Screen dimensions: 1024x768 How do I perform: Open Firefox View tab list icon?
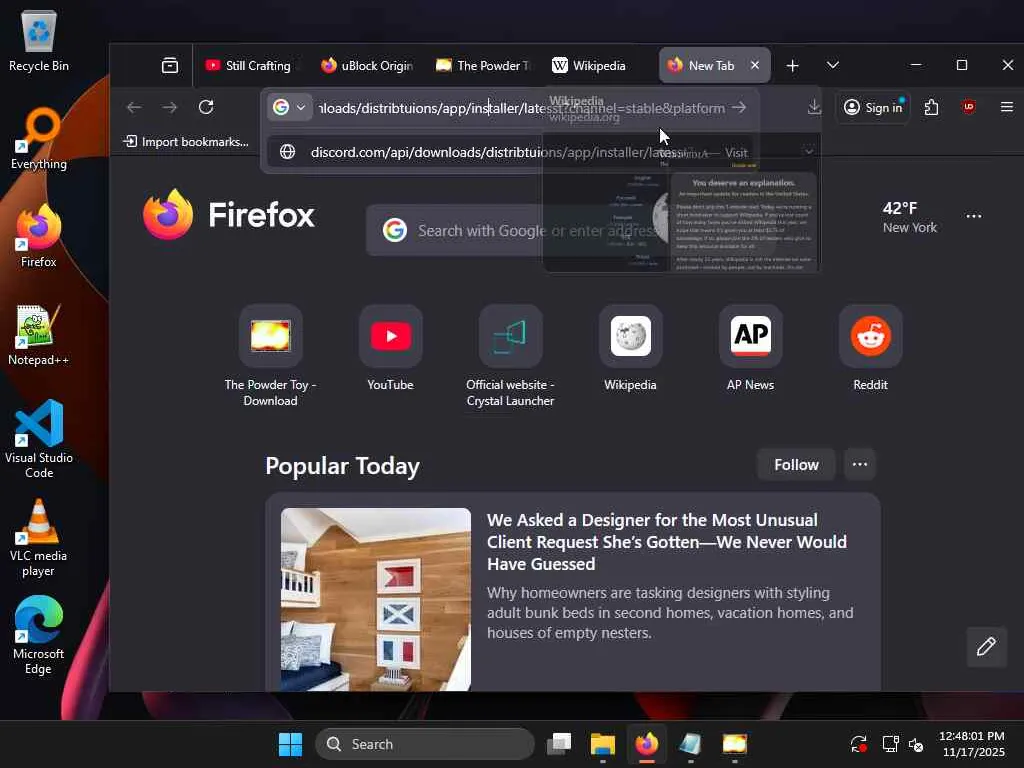170,65
